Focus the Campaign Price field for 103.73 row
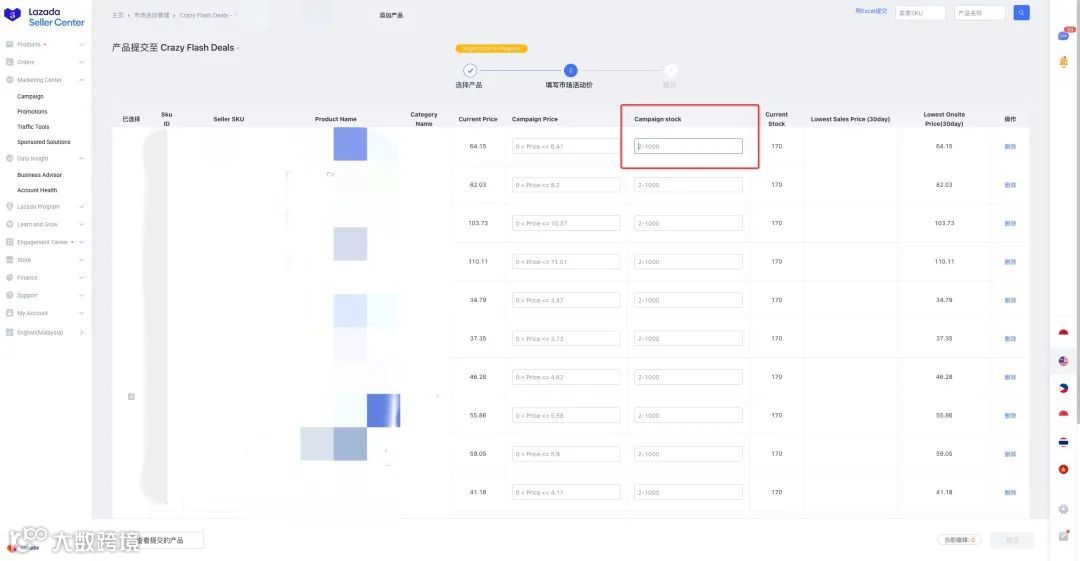The height and width of the screenshot is (561, 1080). 565,223
